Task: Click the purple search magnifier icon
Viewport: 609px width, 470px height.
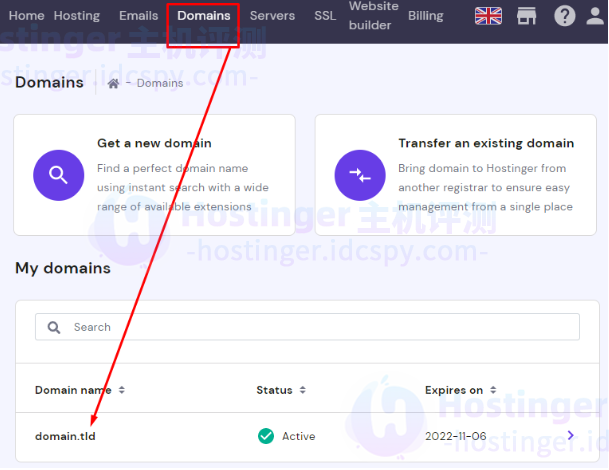Action: point(58,175)
